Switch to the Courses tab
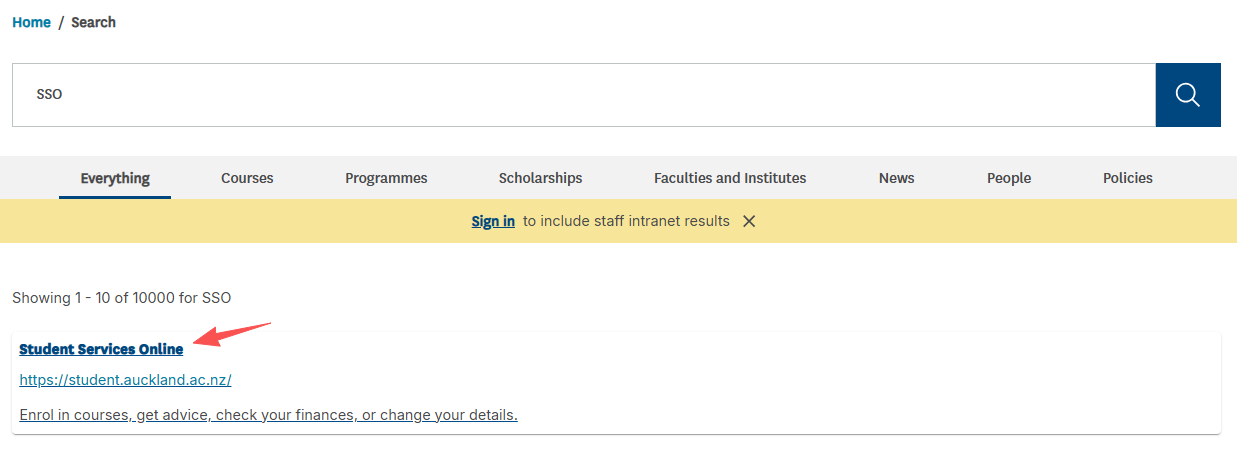This screenshot has width=1237, height=454. click(247, 178)
